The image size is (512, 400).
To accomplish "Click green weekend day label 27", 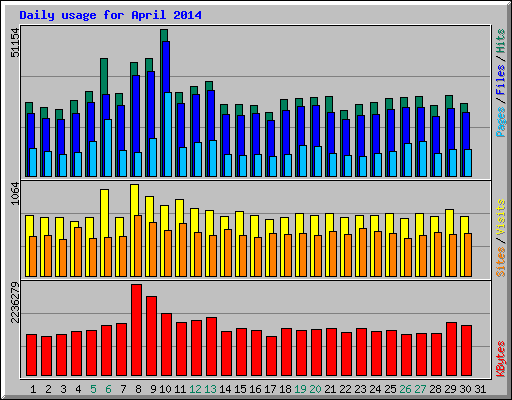I will (x=420, y=389).
